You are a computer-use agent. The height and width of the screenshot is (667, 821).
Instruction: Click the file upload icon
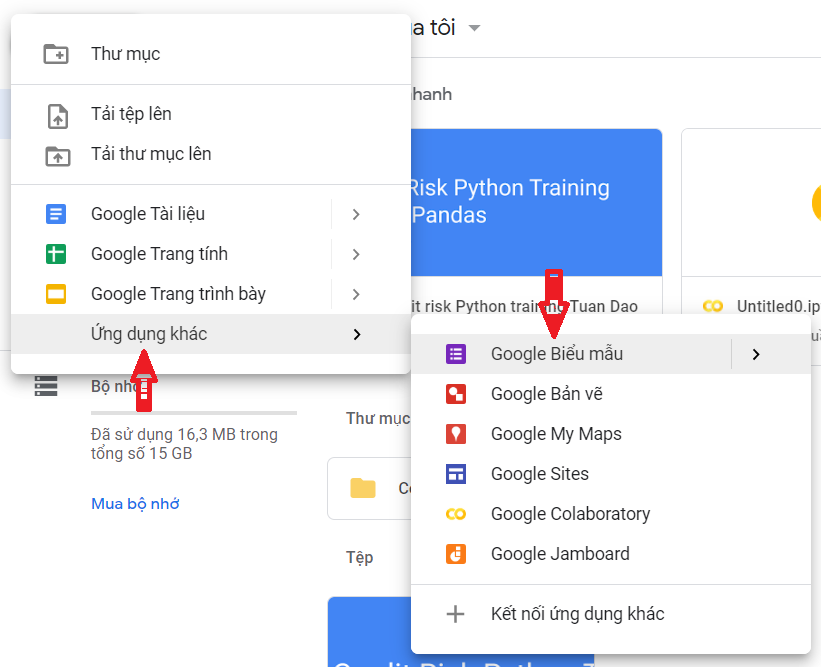pyautogui.click(x=58, y=116)
